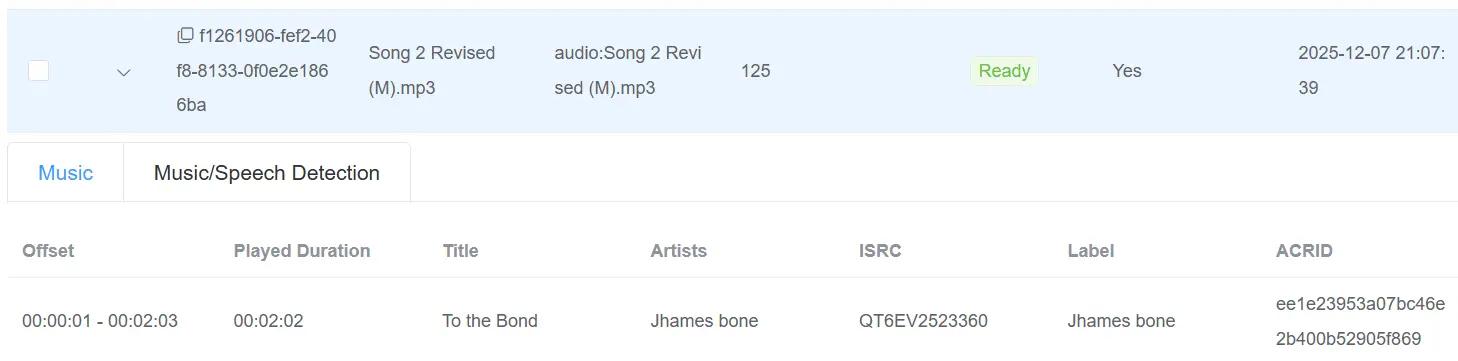
Task: Click the file ID f1261906-fef2 text
Action: (x=257, y=70)
